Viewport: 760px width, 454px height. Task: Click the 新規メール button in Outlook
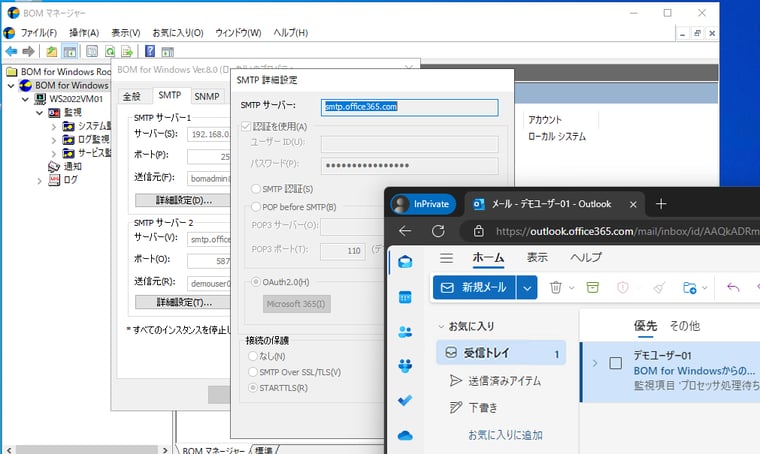(474, 288)
